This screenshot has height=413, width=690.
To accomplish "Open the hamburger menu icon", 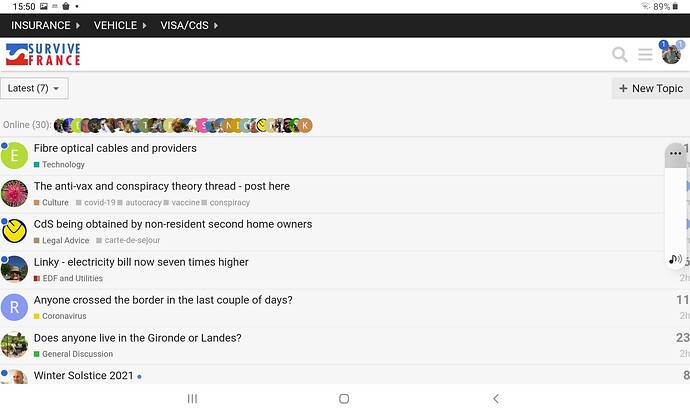I will [x=645, y=55].
